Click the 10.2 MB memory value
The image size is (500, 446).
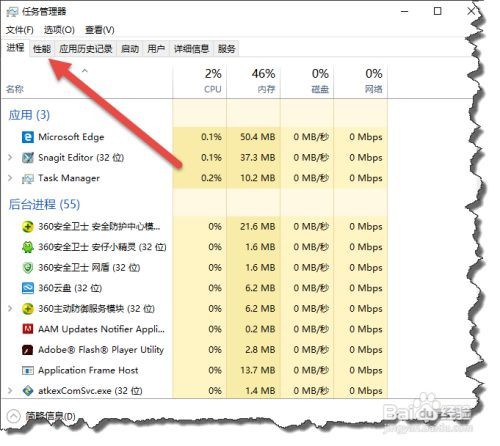(x=258, y=178)
